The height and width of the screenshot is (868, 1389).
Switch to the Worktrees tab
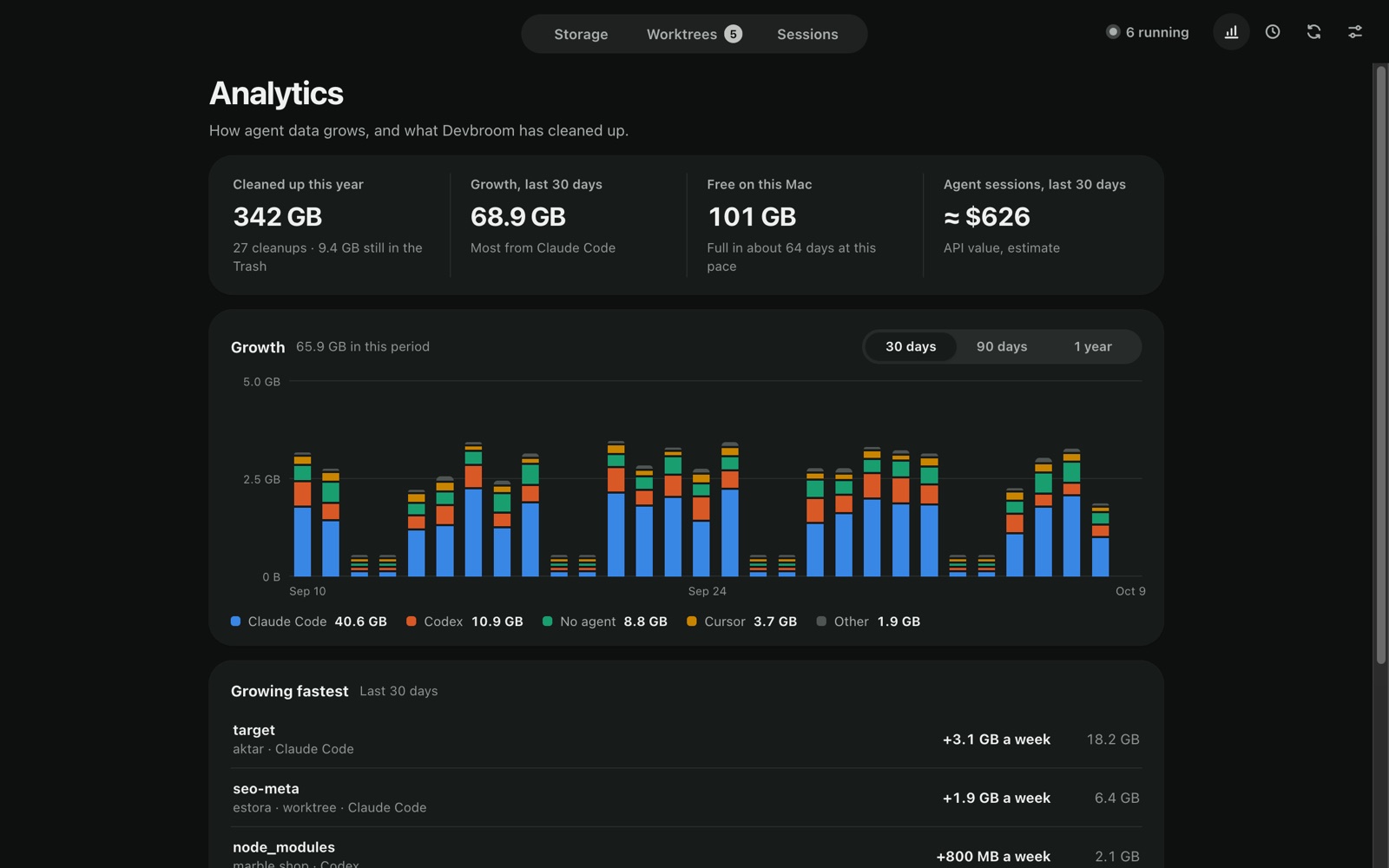click(x=694, y=34)
